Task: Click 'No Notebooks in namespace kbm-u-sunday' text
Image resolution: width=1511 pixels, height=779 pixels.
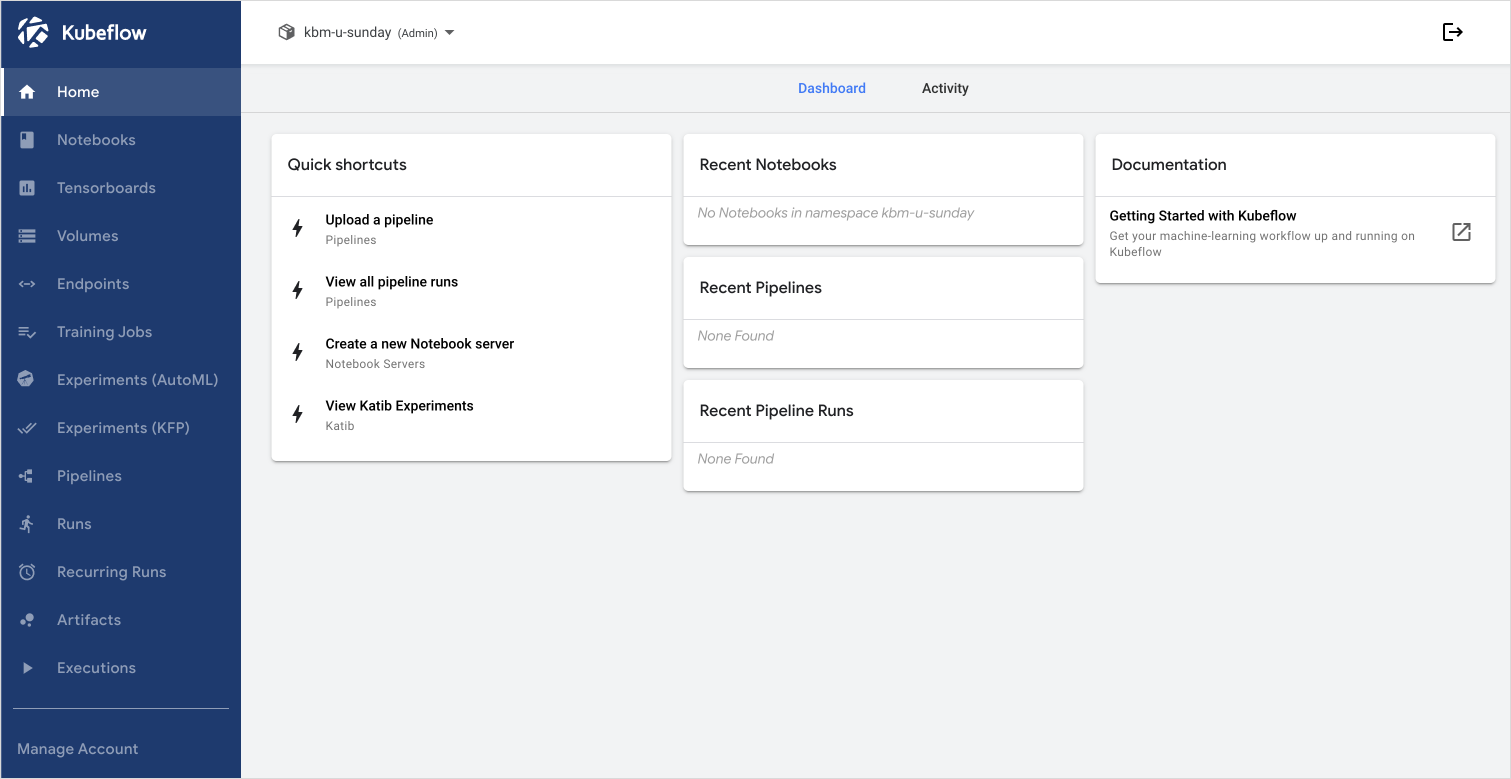Action: (x=836, y=213)
